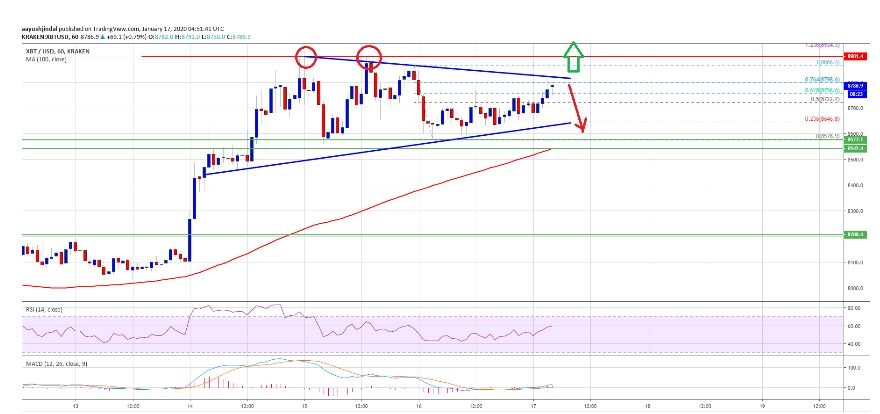
Task: Click the red 8901.4 resistance price label
Action: [x=855, y=57]
